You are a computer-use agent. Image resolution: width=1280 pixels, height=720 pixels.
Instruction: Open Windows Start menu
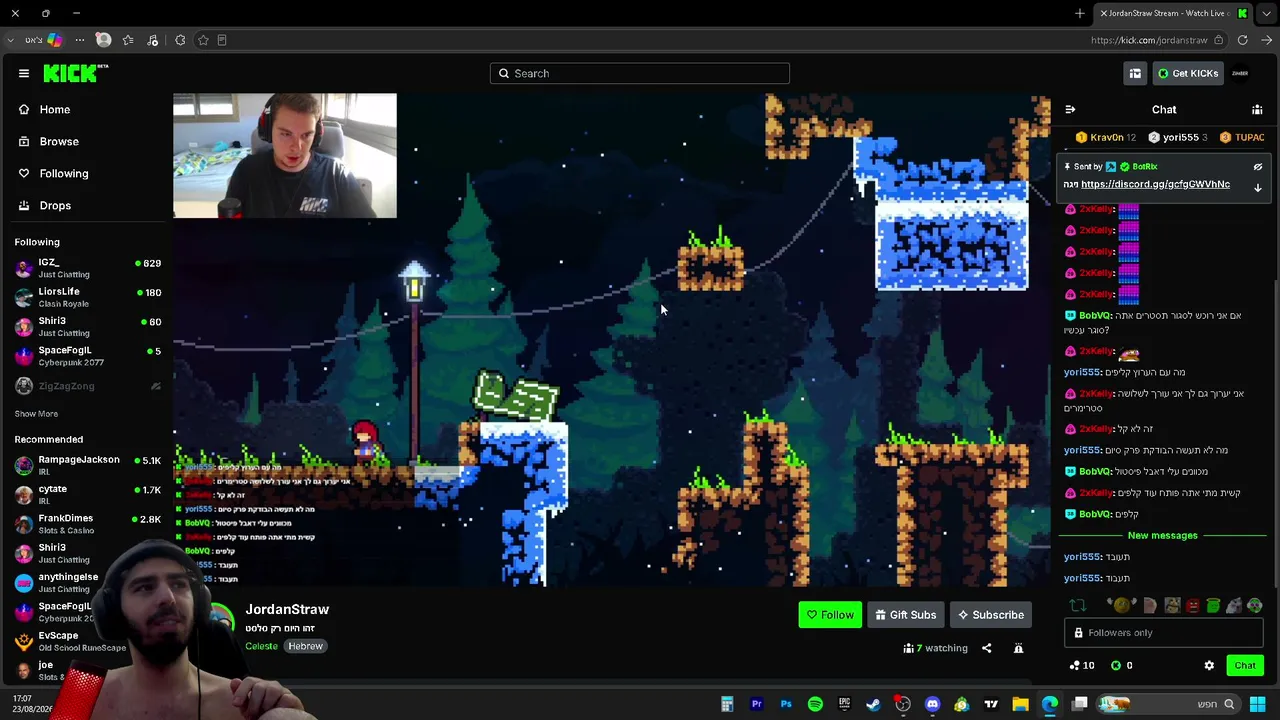[x=1257, y=705]
